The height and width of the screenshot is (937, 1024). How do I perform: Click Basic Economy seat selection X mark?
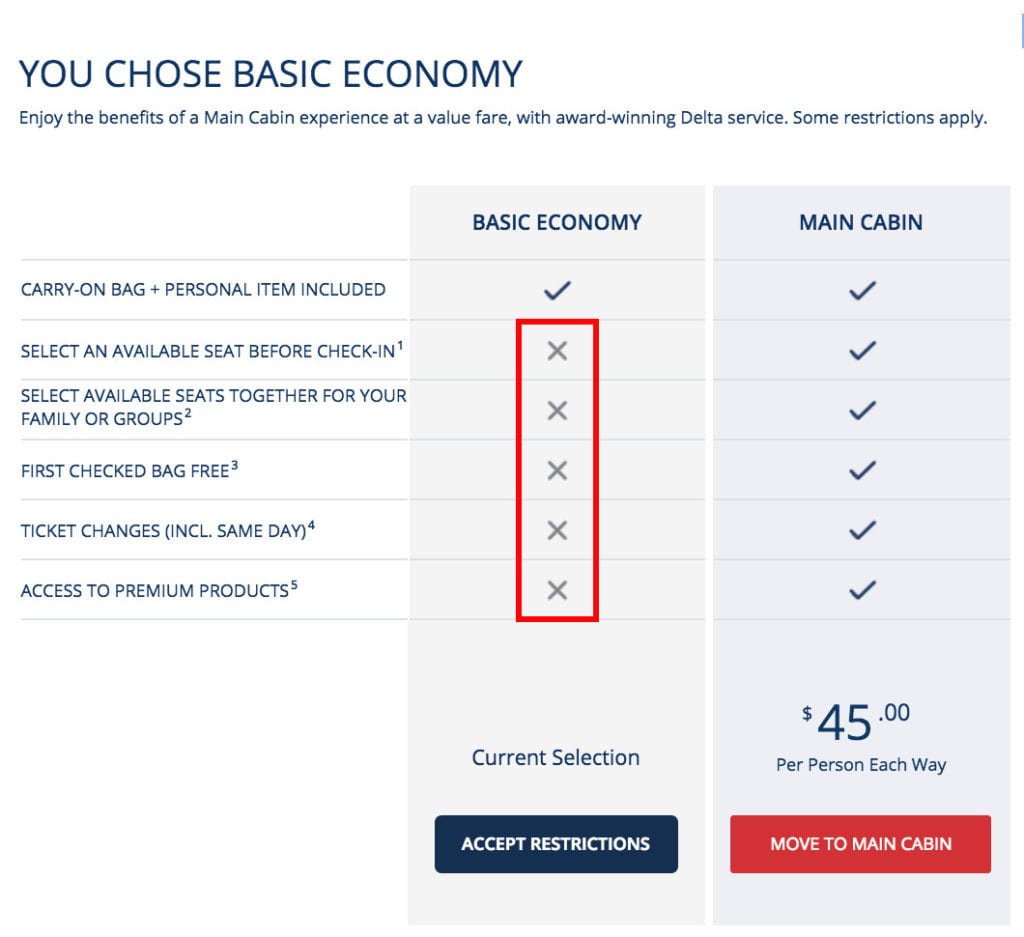(x=557, y=351)
